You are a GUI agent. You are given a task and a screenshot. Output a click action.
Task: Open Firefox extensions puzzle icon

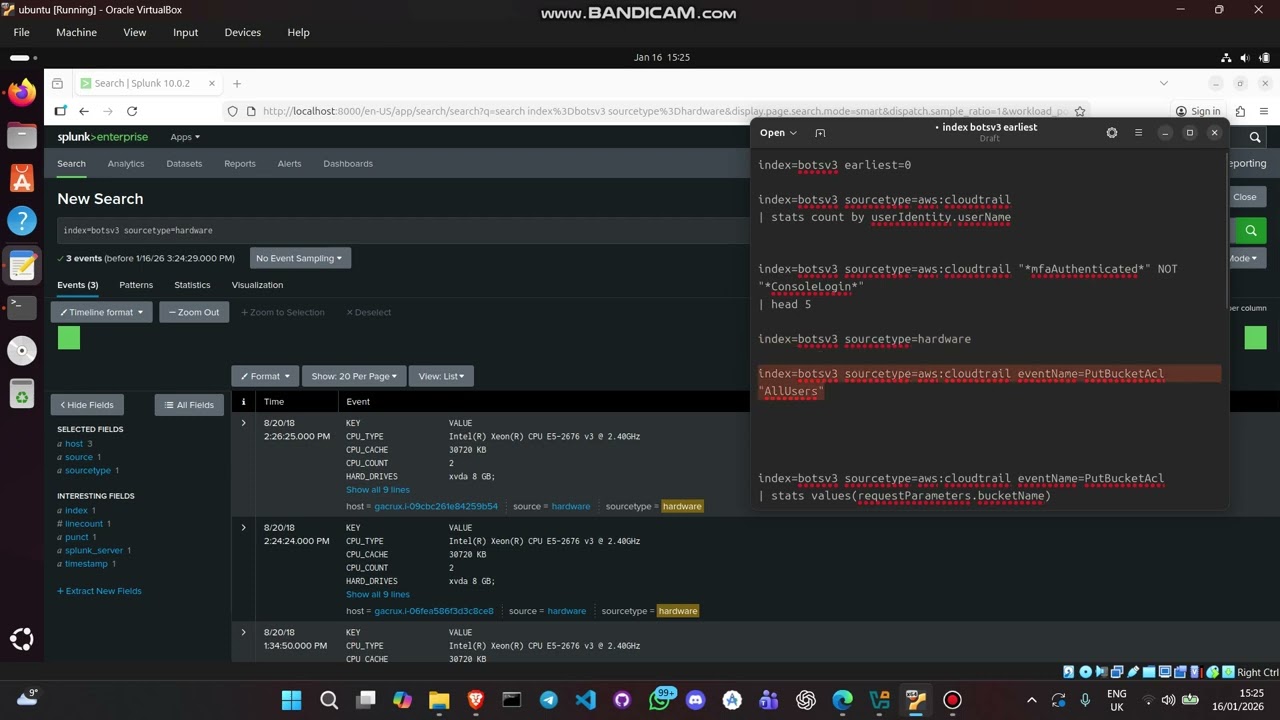[1240, 111]
